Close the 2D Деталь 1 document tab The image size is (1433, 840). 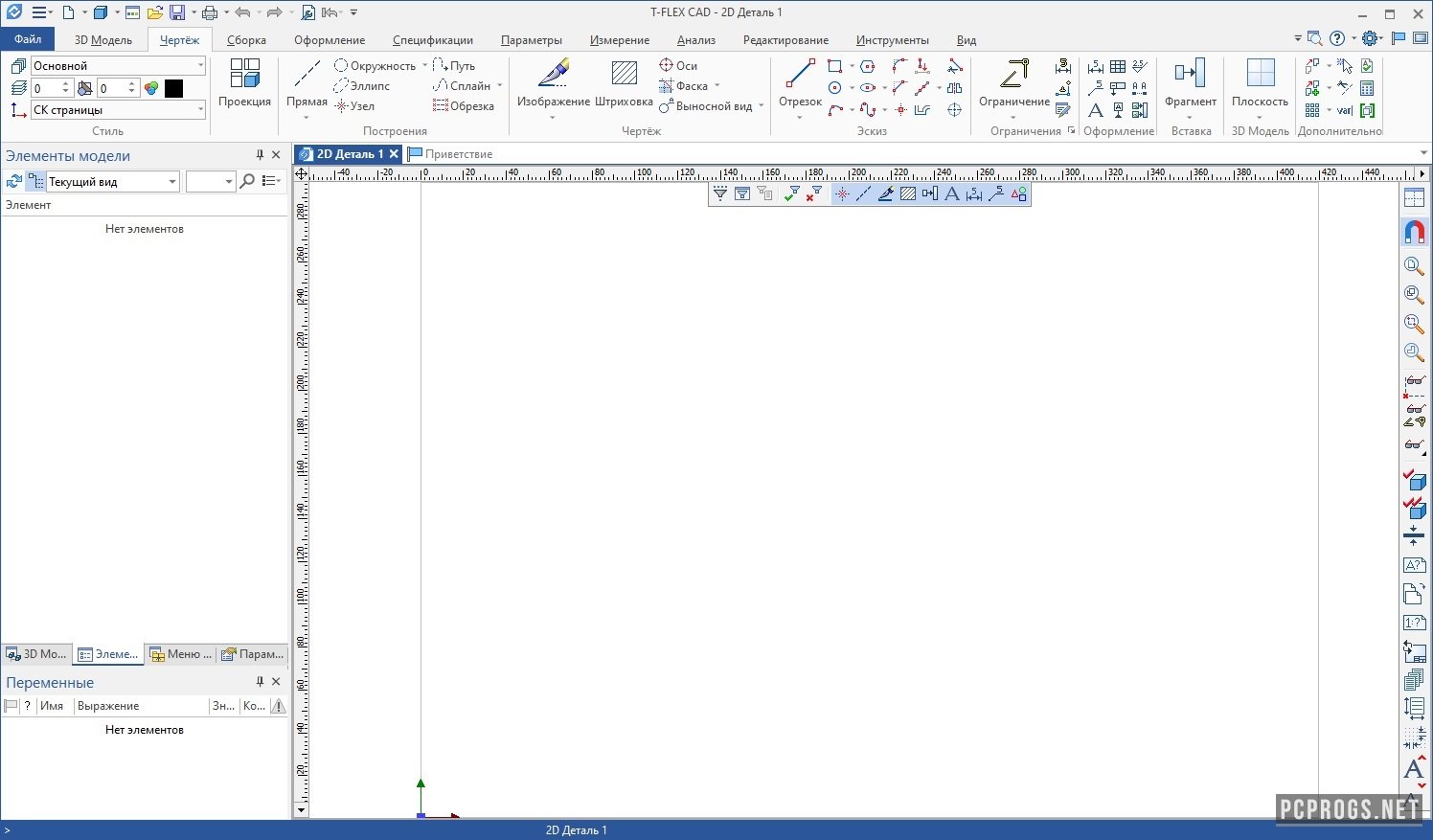pyautogui.click(x=394, y=154)
